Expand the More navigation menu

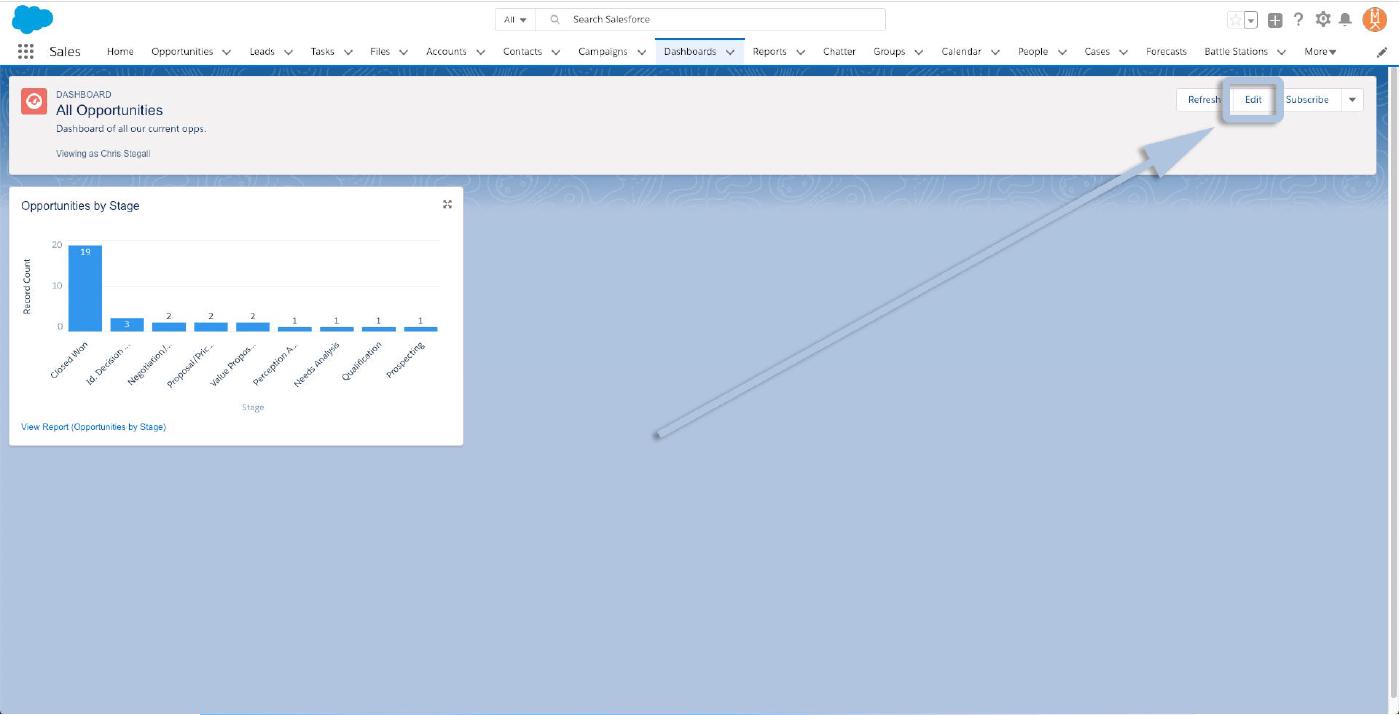tap(1320, 52)
